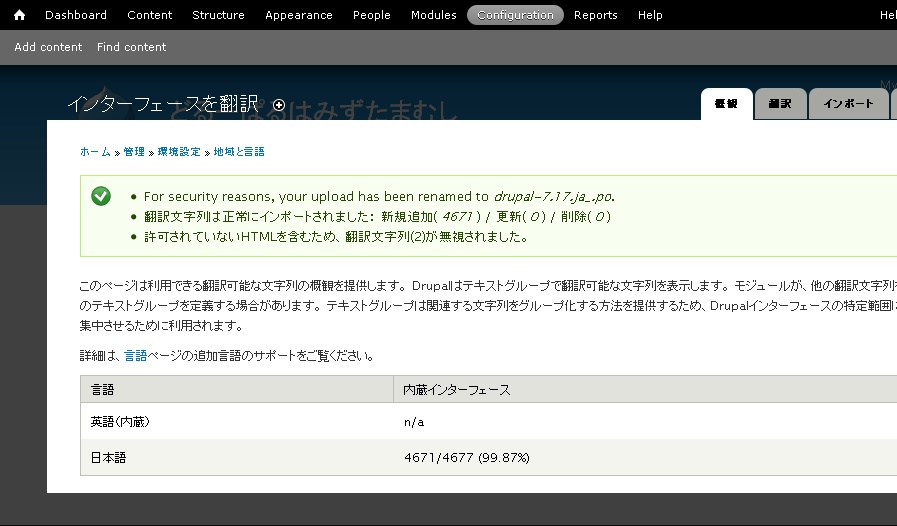
Task: Open the インポート tab
Action: click(x=848, y=104)
